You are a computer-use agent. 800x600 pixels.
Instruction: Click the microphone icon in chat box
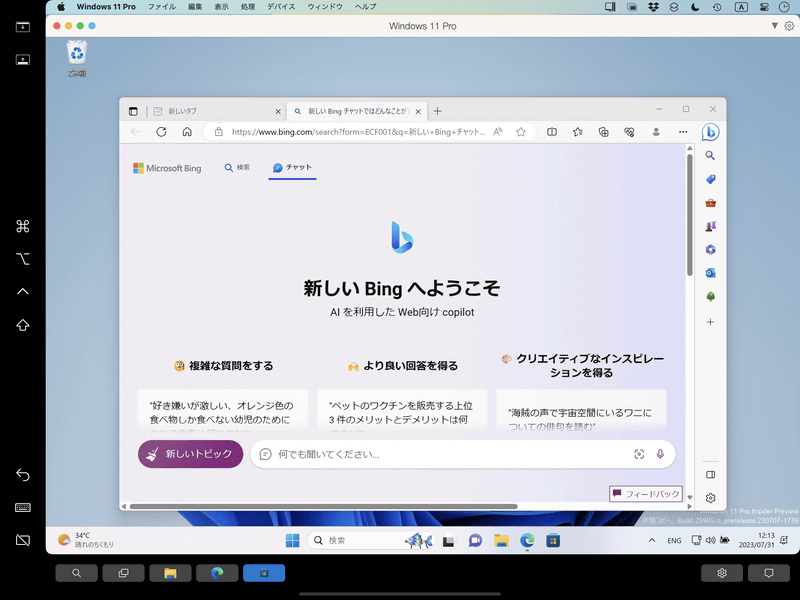pos(660,454)
